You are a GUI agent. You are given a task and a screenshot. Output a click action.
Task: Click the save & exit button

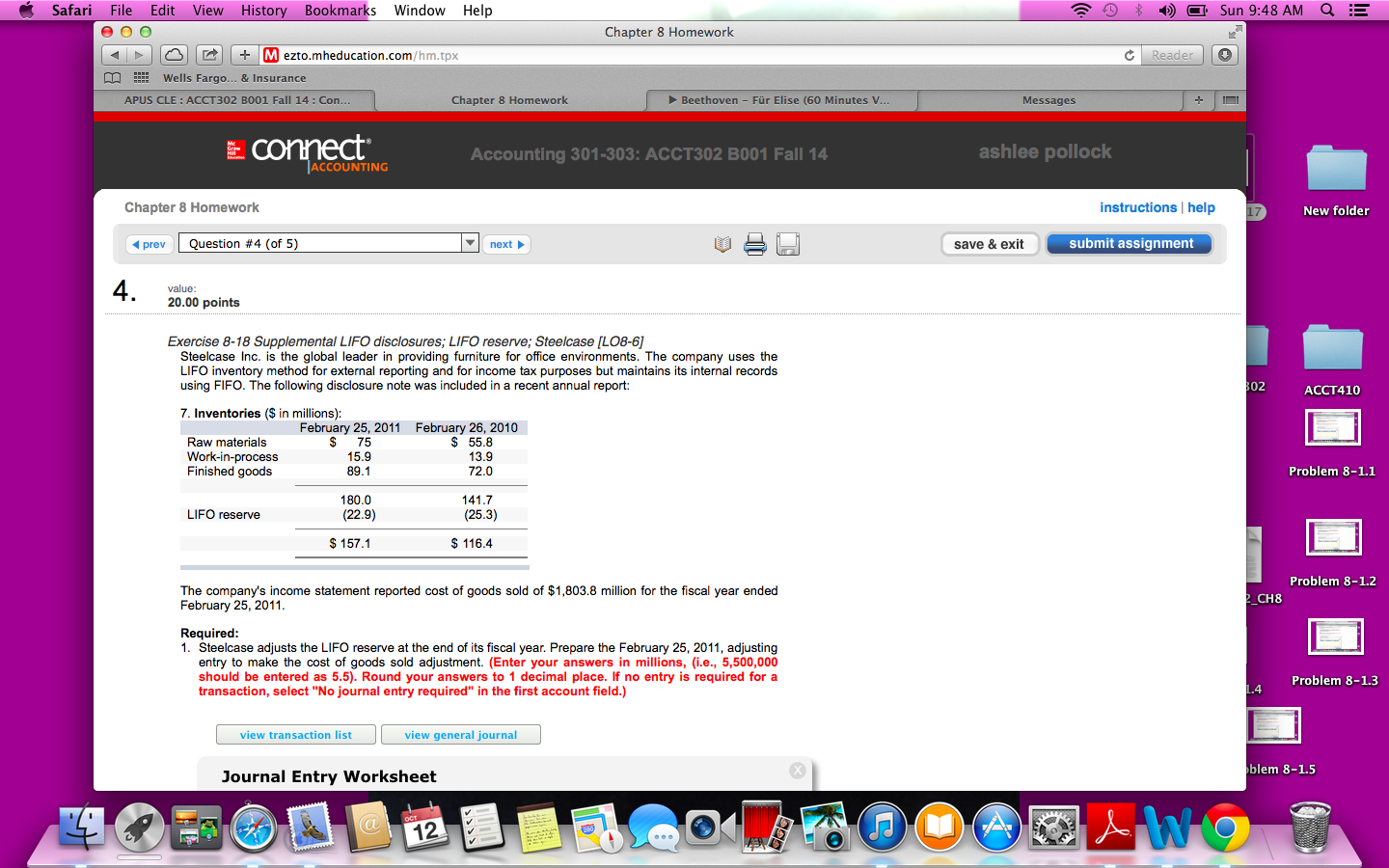tap(989, 244)
